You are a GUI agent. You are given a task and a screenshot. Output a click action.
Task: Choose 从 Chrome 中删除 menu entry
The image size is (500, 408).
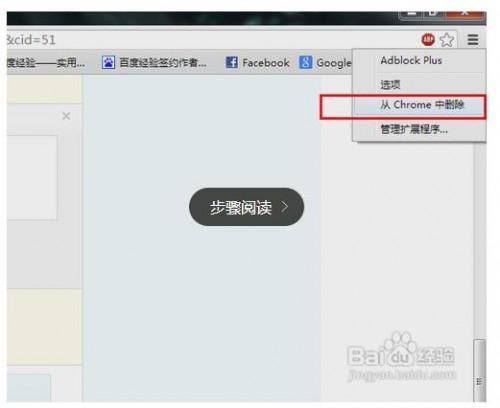point(419,105)
